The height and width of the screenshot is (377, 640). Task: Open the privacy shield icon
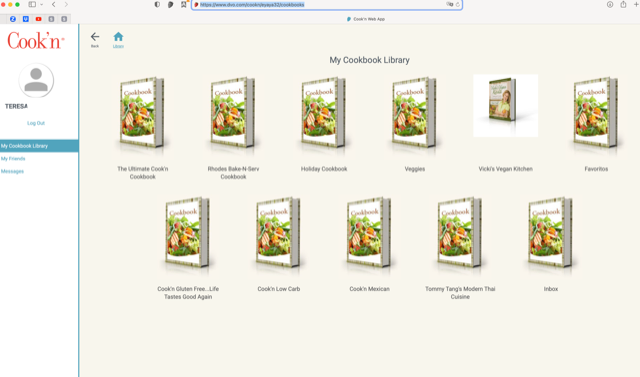(157, 4)
